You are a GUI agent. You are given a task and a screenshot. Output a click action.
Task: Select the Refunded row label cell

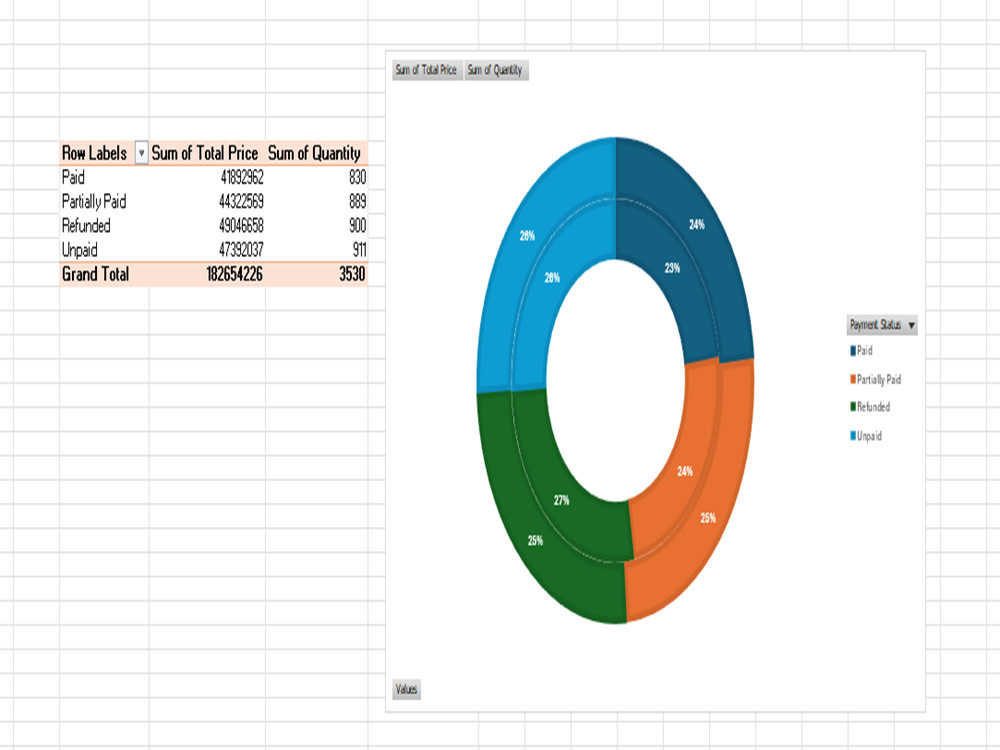click(x=105, y=226)
